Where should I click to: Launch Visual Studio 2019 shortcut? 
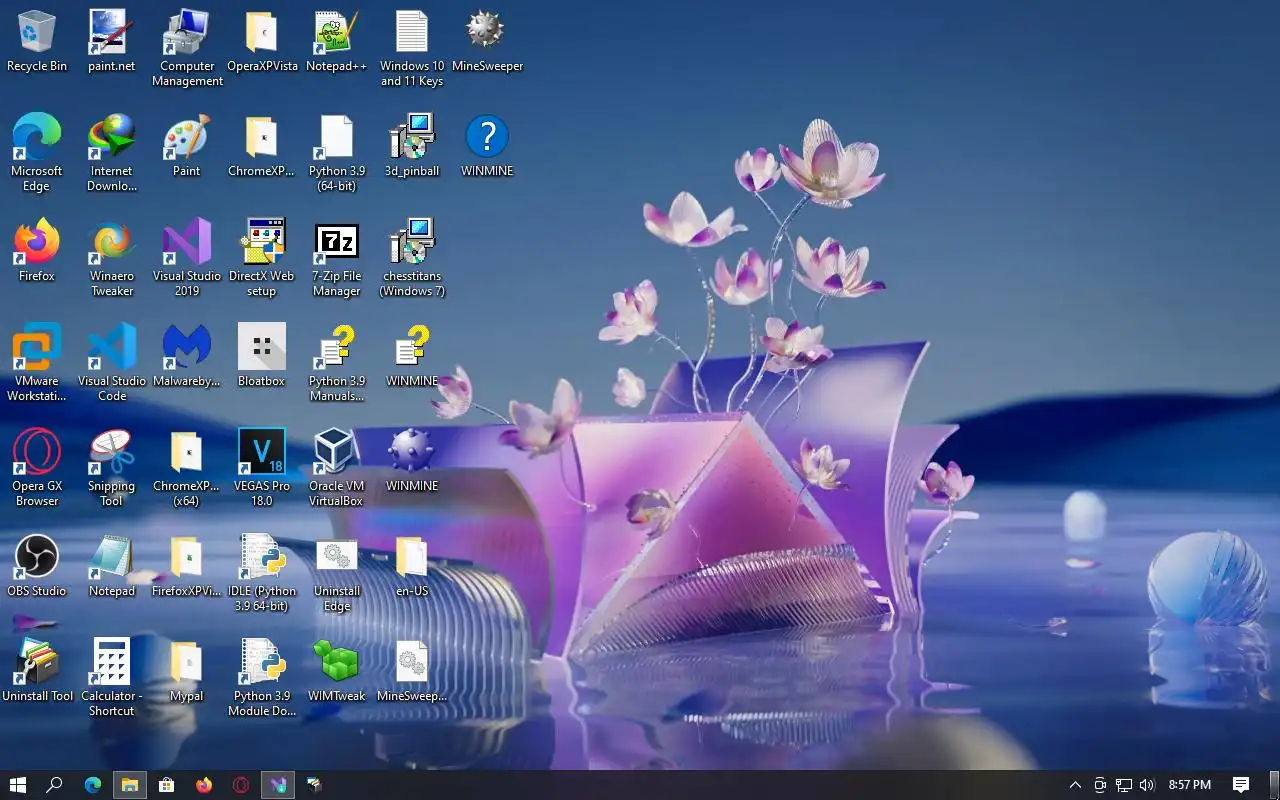coord(187,258)
